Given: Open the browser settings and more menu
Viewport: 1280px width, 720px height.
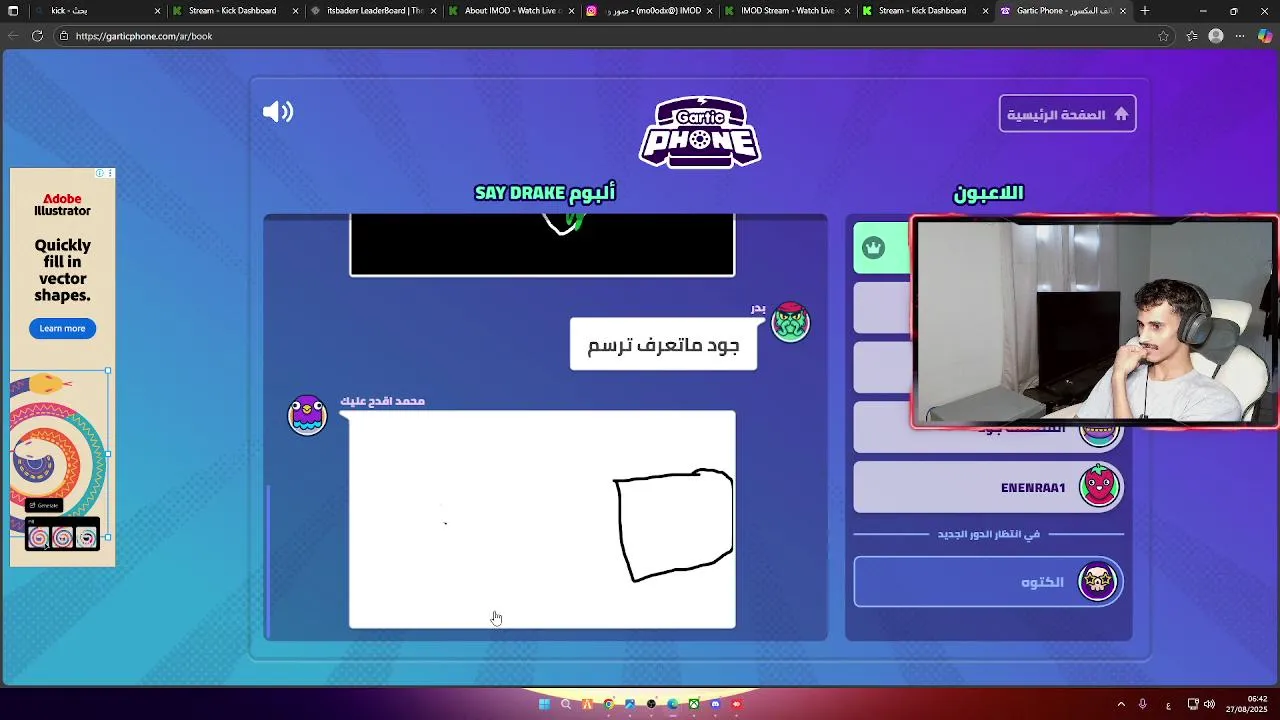Looking at the screenshot, I should 1240,36.
